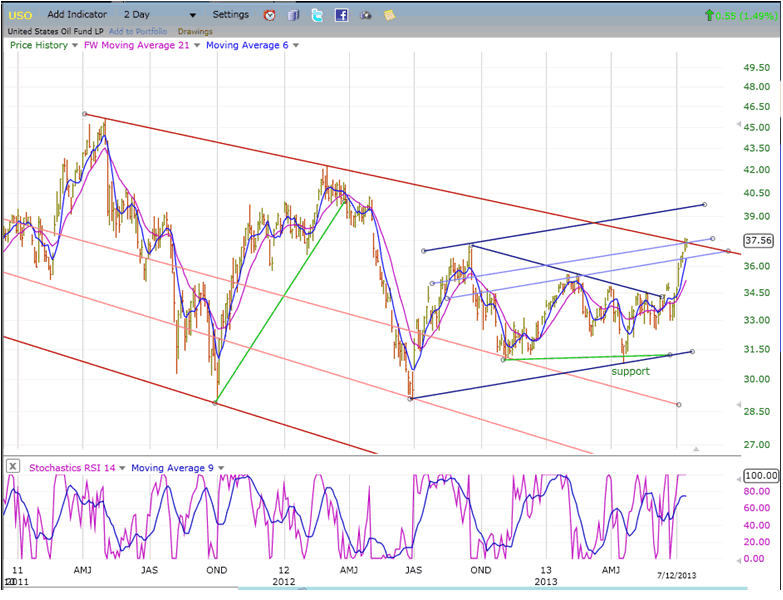Viewport: 783px width, 600px height.
Task: Expand FW Moving Average 21 options
Action: coord(198,45)
